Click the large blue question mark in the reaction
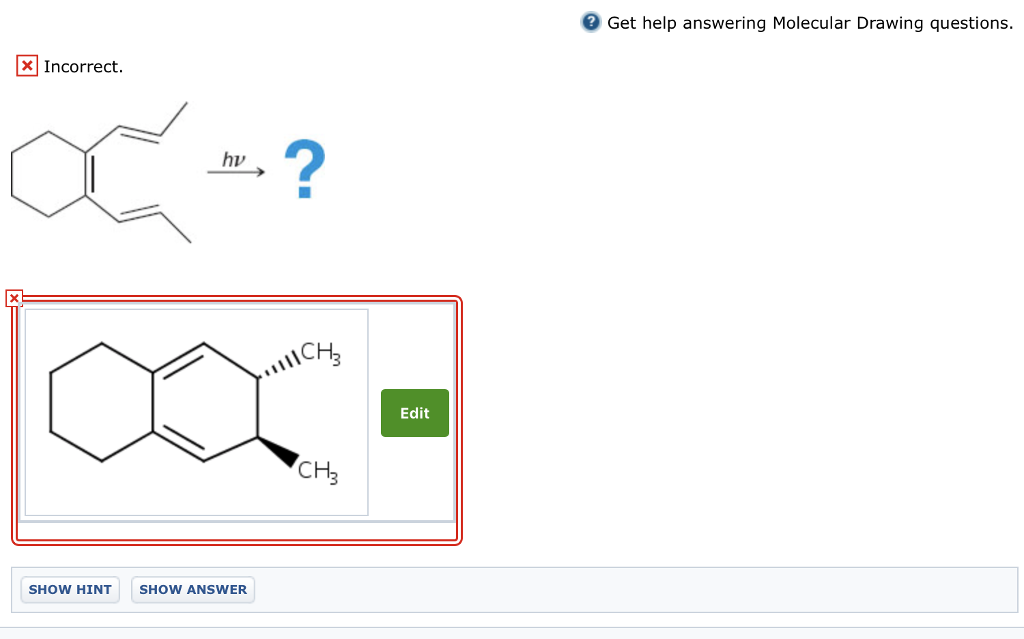The image size is (1024, 639). (303, 169)
